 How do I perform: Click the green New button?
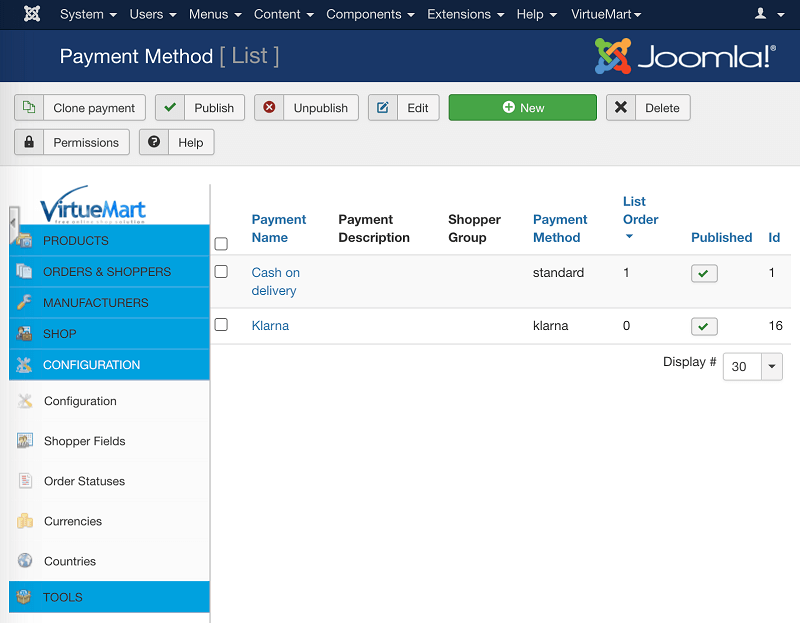click(x=522, y=108)
